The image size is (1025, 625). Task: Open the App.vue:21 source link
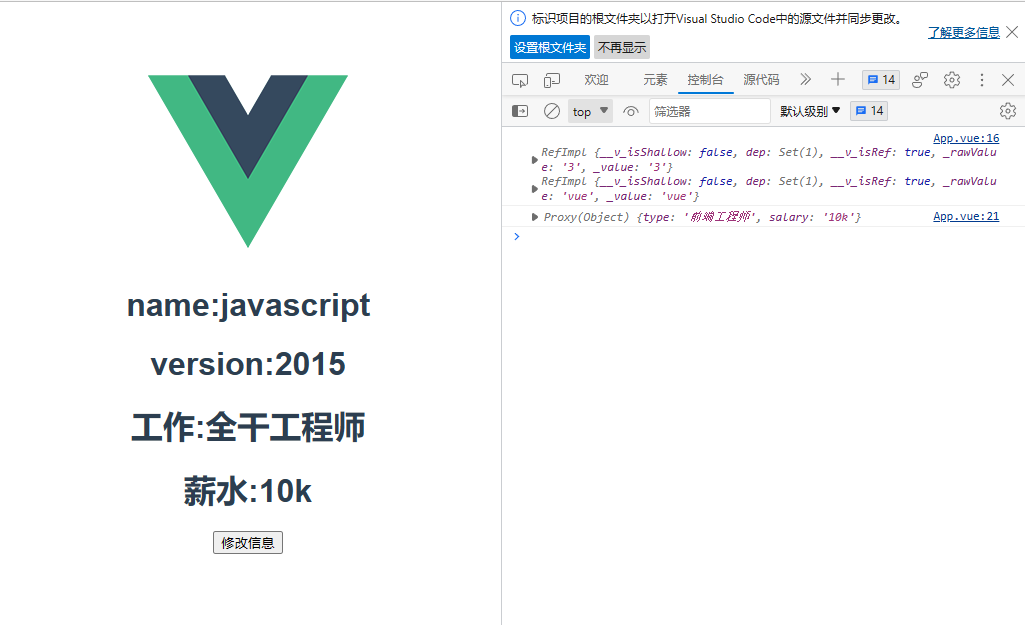(x=966, y=216)
